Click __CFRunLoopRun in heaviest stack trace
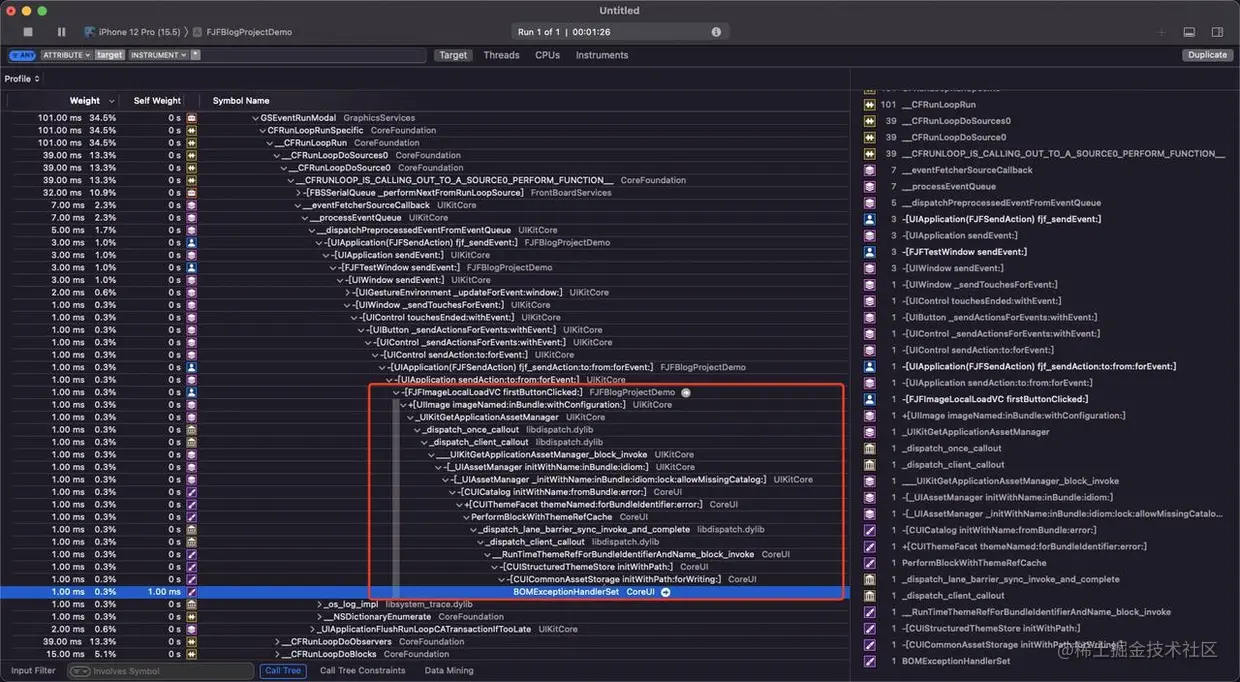Image resolution: width=1240 pixels, height=682 pixels. click(x=938, y=104)
